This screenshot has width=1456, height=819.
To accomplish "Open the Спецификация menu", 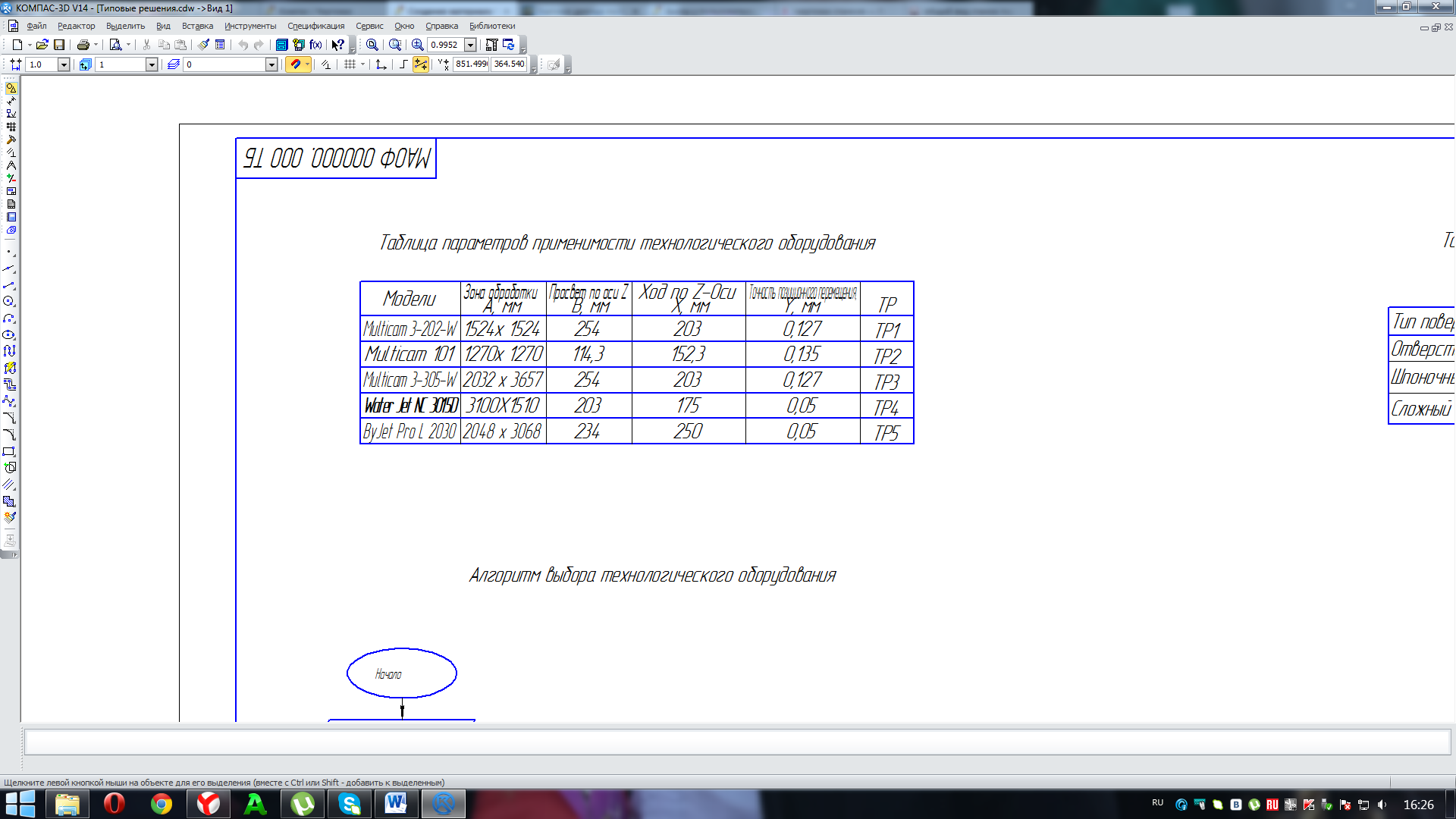I will coord(315,26).
